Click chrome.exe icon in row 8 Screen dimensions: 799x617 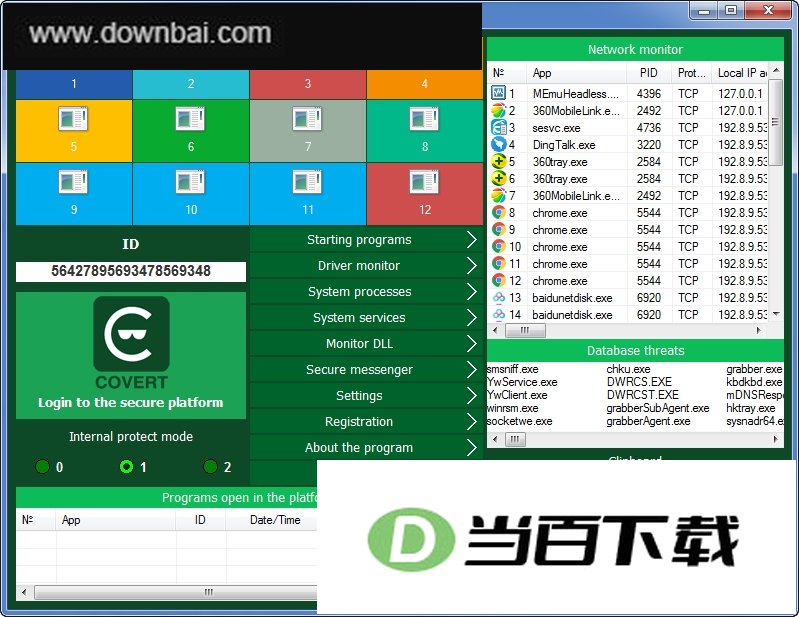point(498,212)
